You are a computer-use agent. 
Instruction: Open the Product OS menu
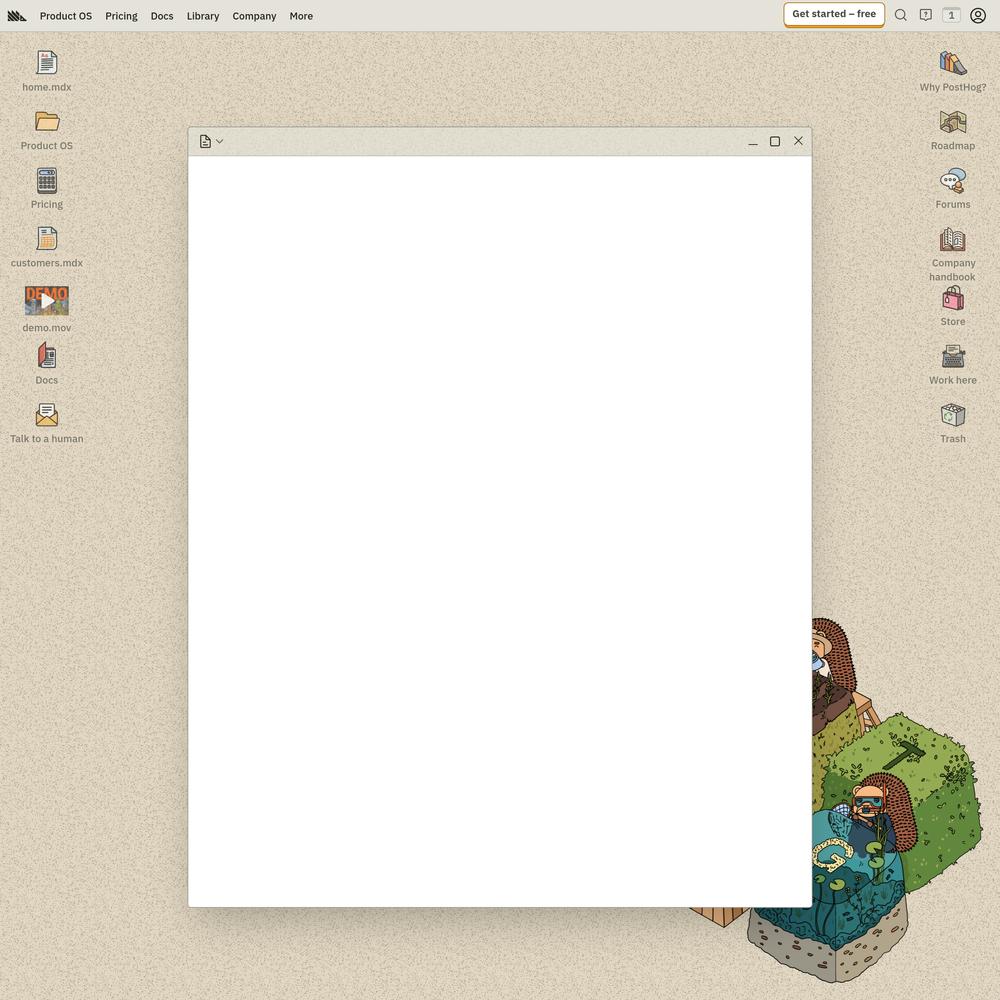(x=66, y=16)
